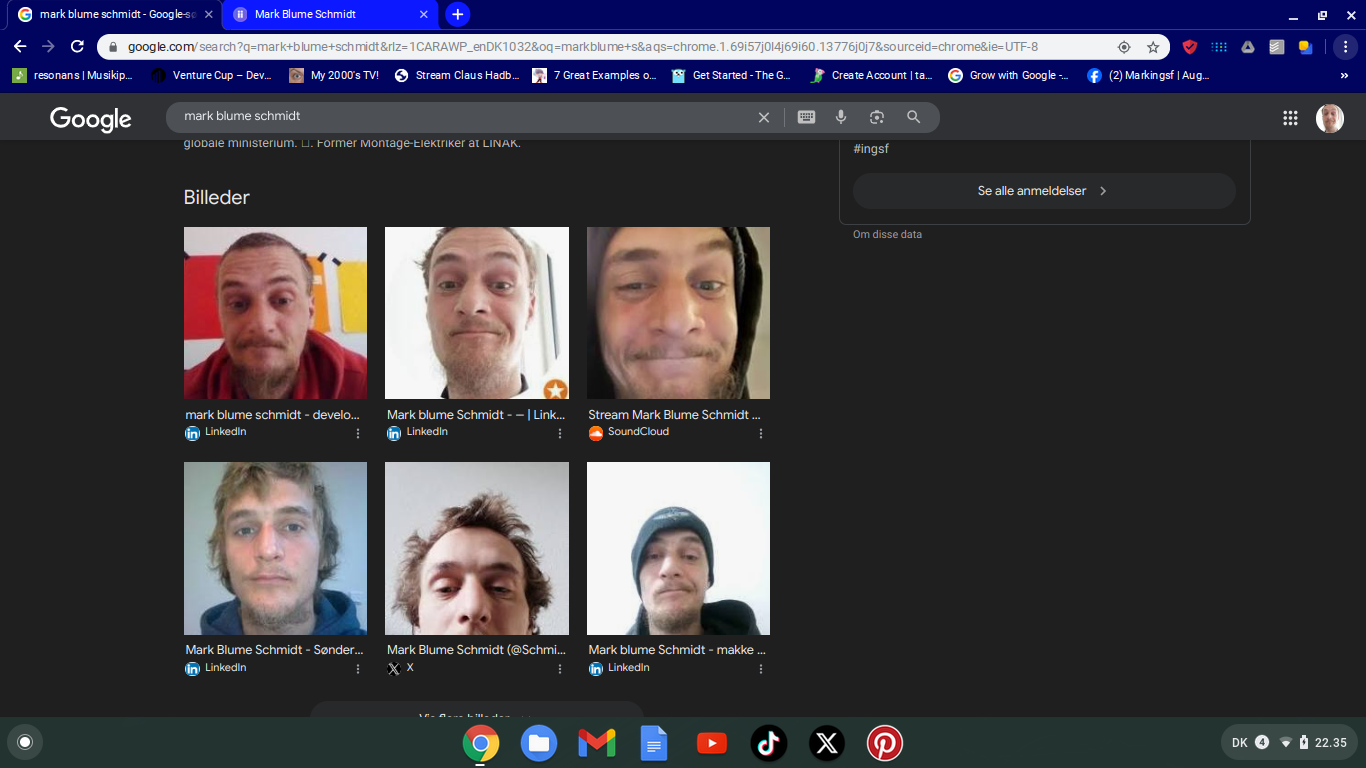Open the X app from the shelf

(x=827, y=743)
